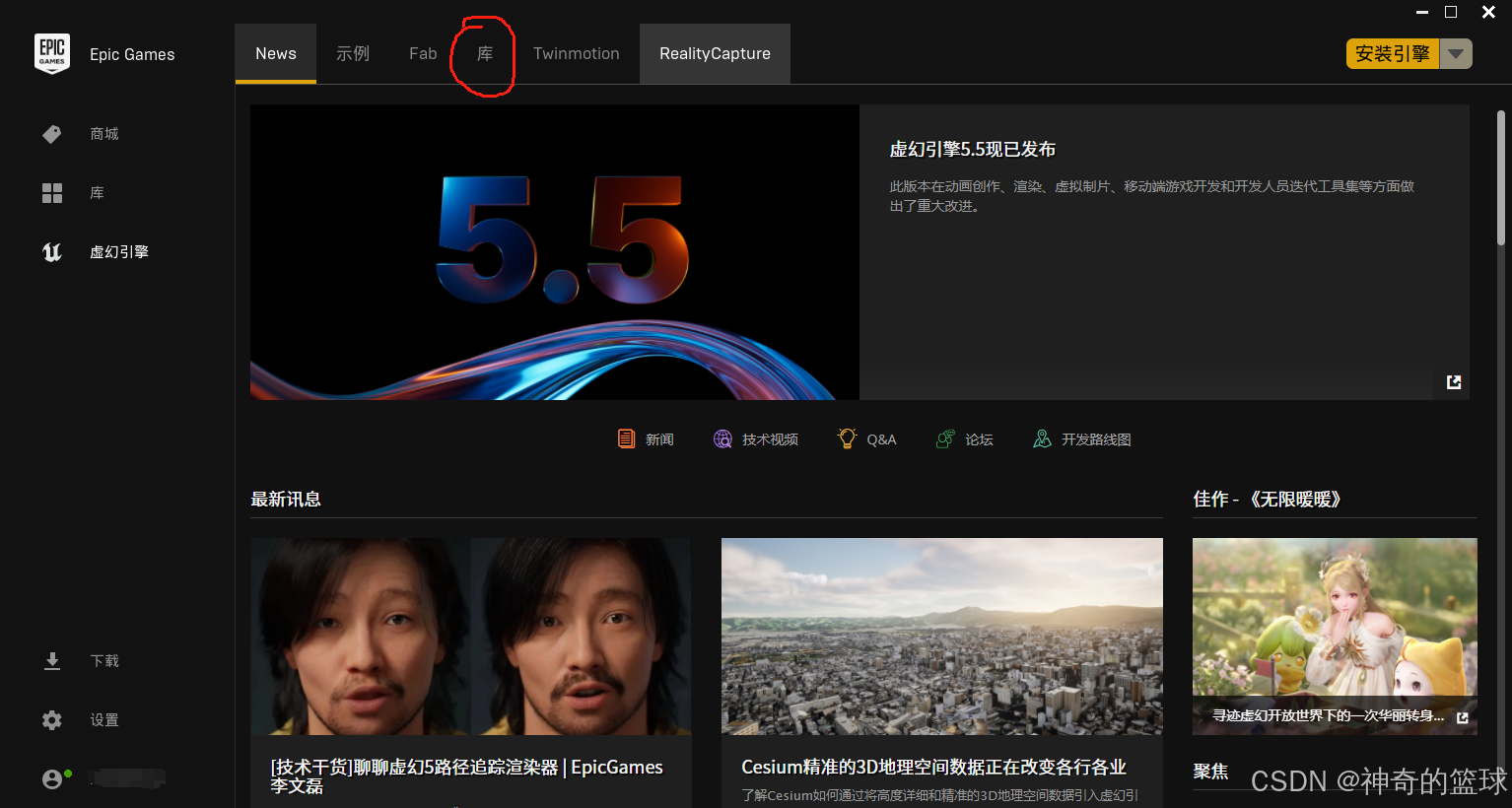This screenshot has height=808, width=1512.
Task: Click the 技术视频 video icon
Action: (x=722, y=438)
